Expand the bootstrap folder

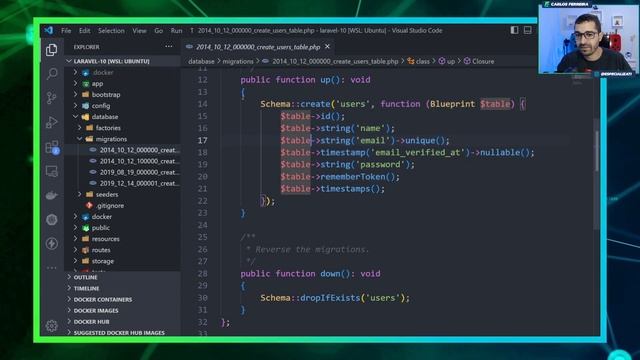(x=122, y=94)
